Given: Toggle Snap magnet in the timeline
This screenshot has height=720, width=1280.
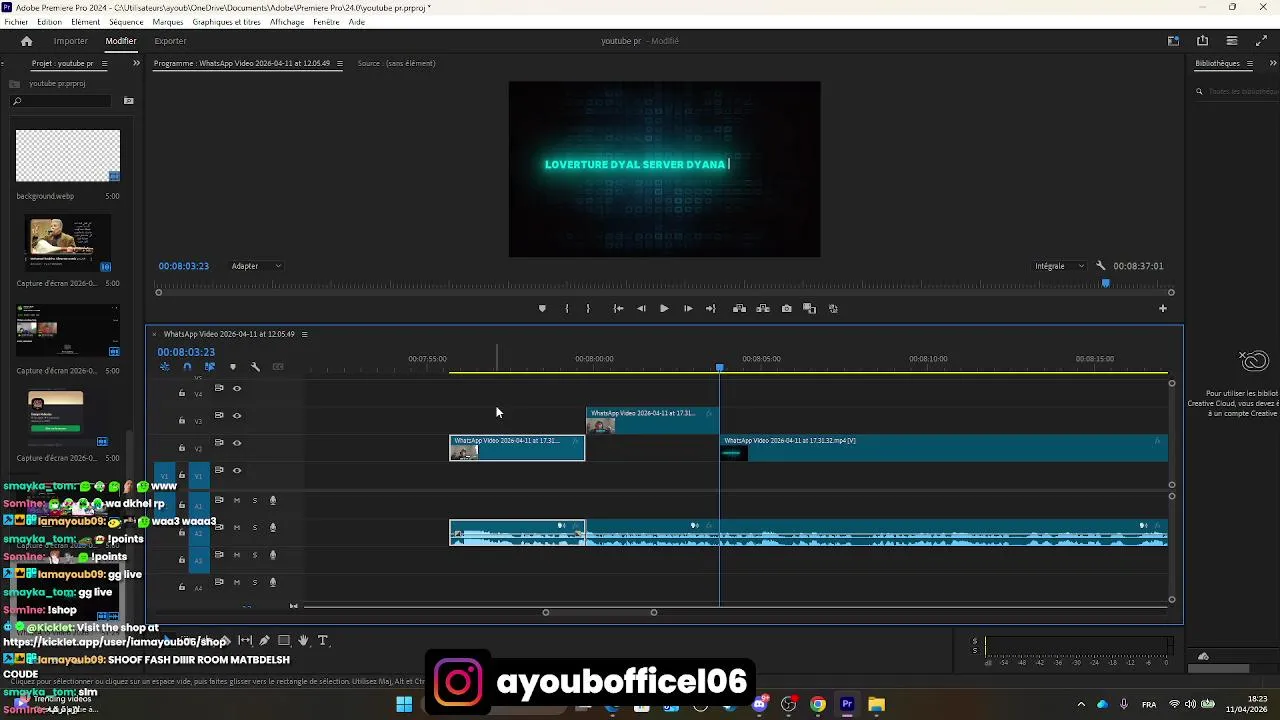Looking at the screenshot, I should point(187,367).
